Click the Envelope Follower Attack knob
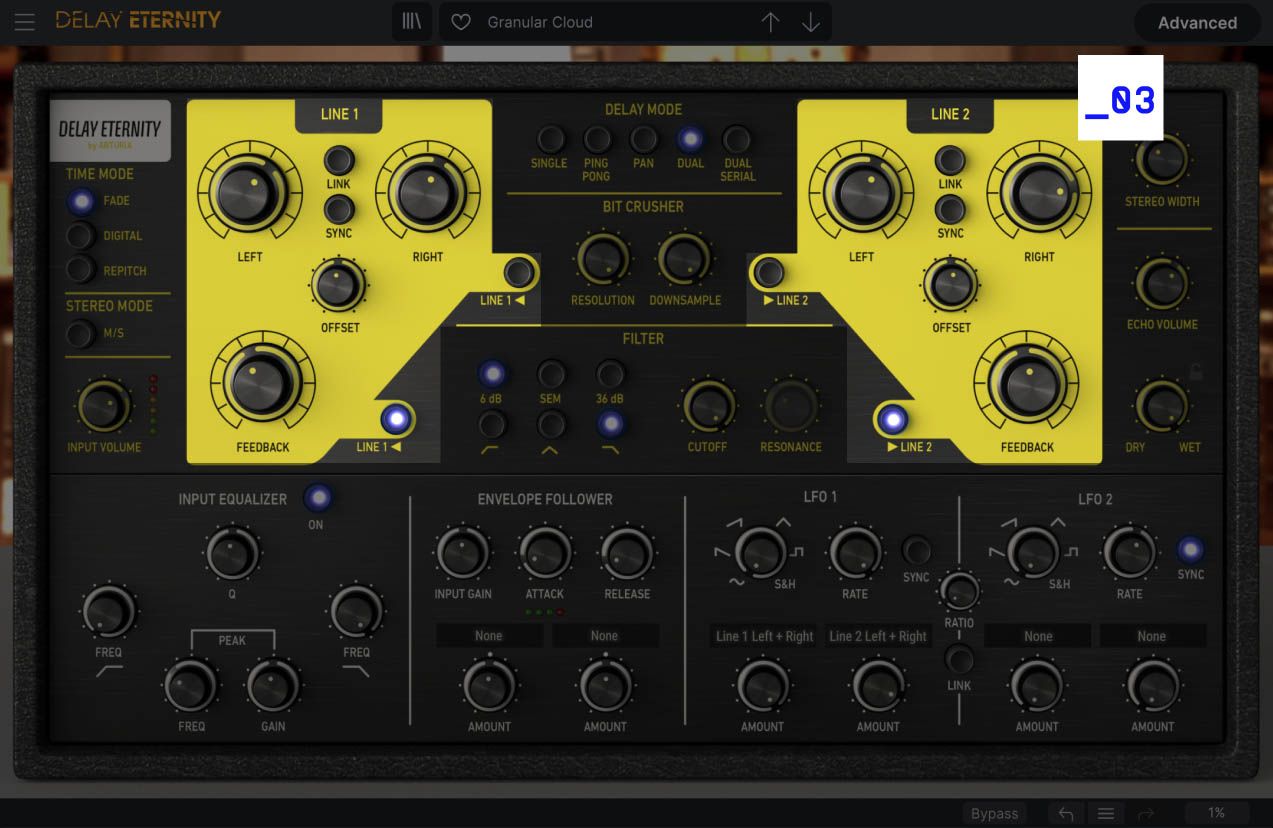Viewport: 1273px width, 828px height. tap(545, 553)
